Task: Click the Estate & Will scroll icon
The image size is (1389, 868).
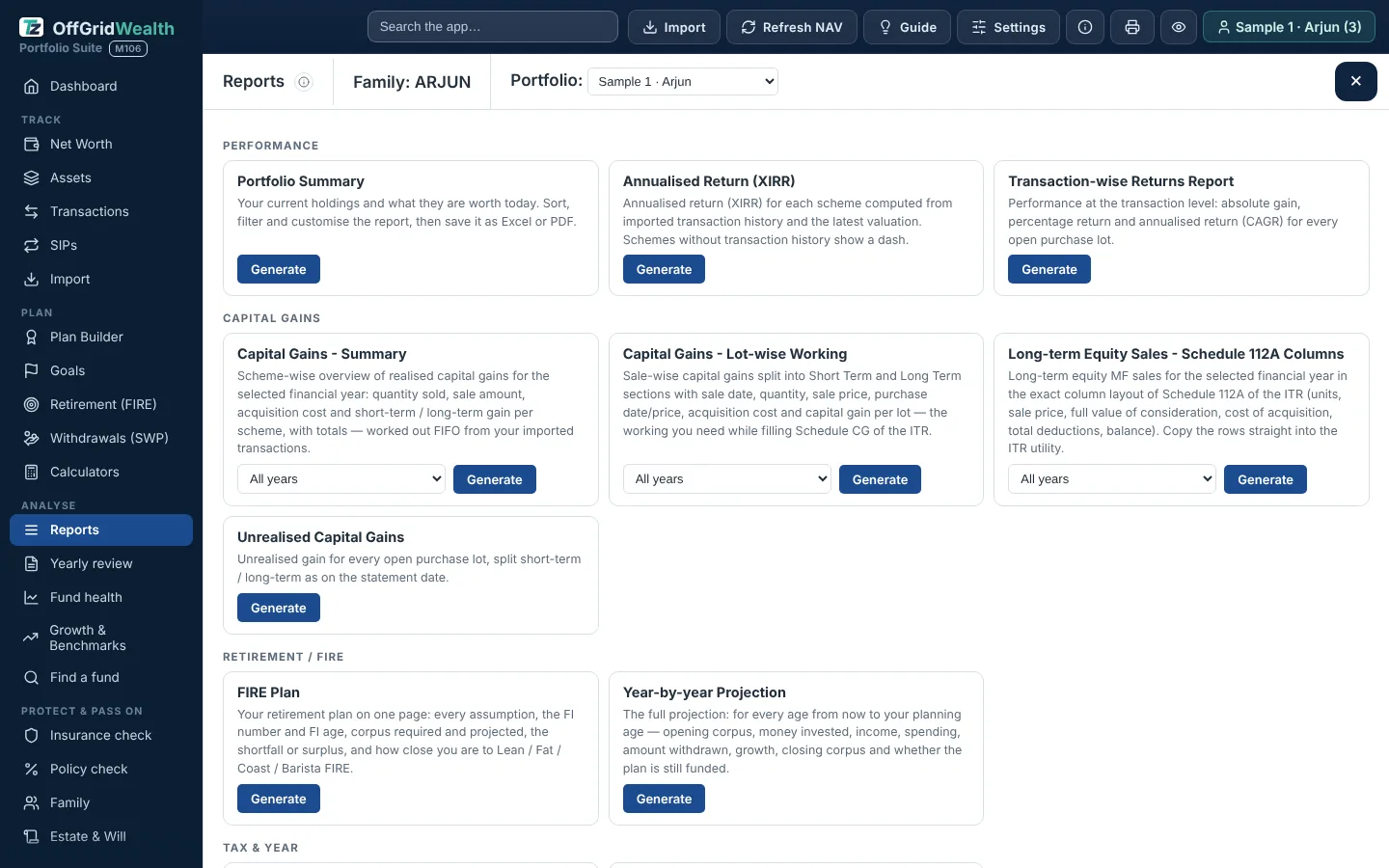Action: pos(32,836)
